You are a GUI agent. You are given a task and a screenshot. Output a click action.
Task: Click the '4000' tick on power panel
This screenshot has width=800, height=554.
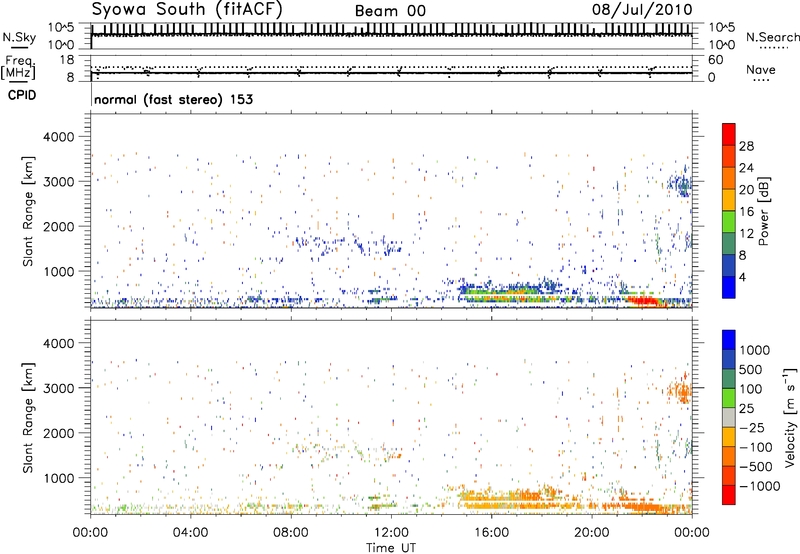click(59, 137)
